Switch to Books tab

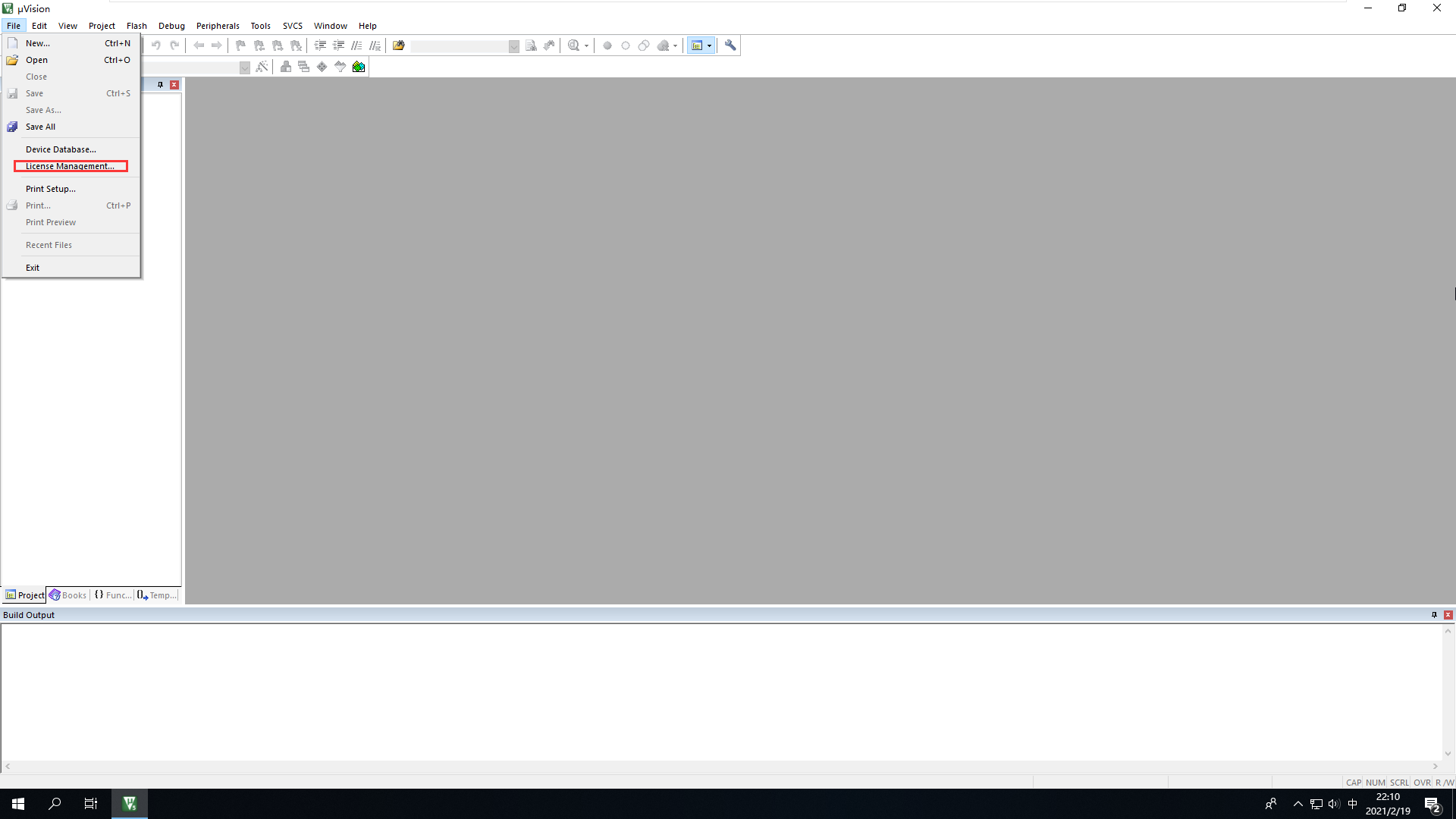click(x=68, y=595)
